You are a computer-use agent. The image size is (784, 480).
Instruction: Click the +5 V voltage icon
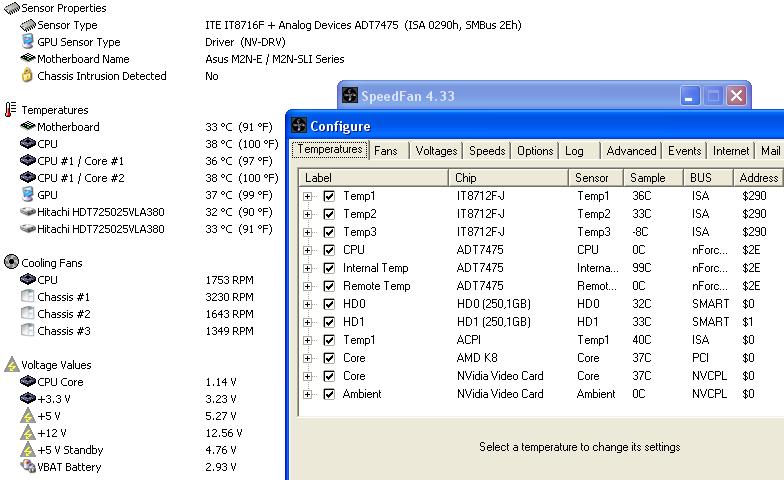pos(28,416)
